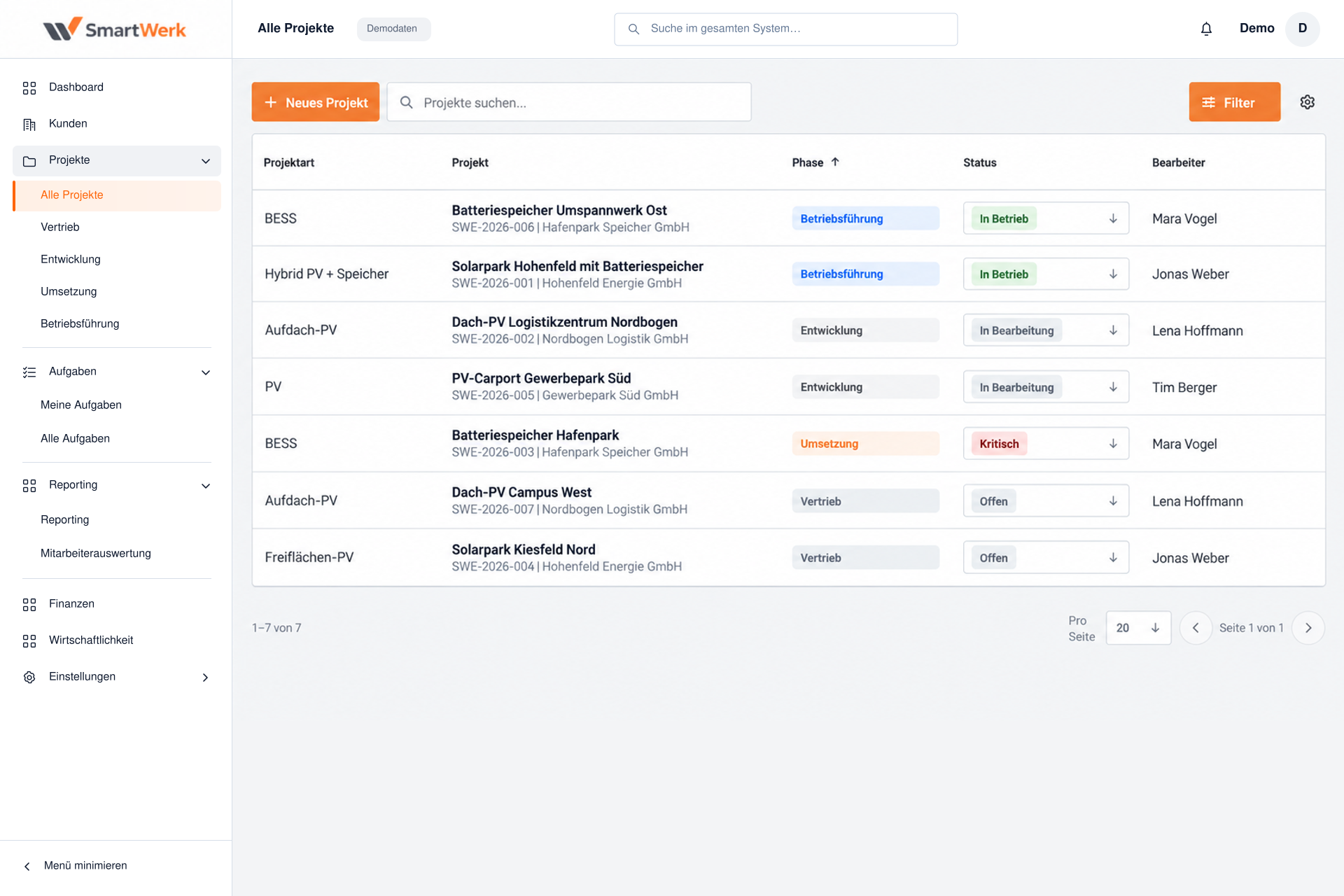Go to Vertrieb in the sidebar
Screen dimensions: 1344x896
tap(60, 227)
